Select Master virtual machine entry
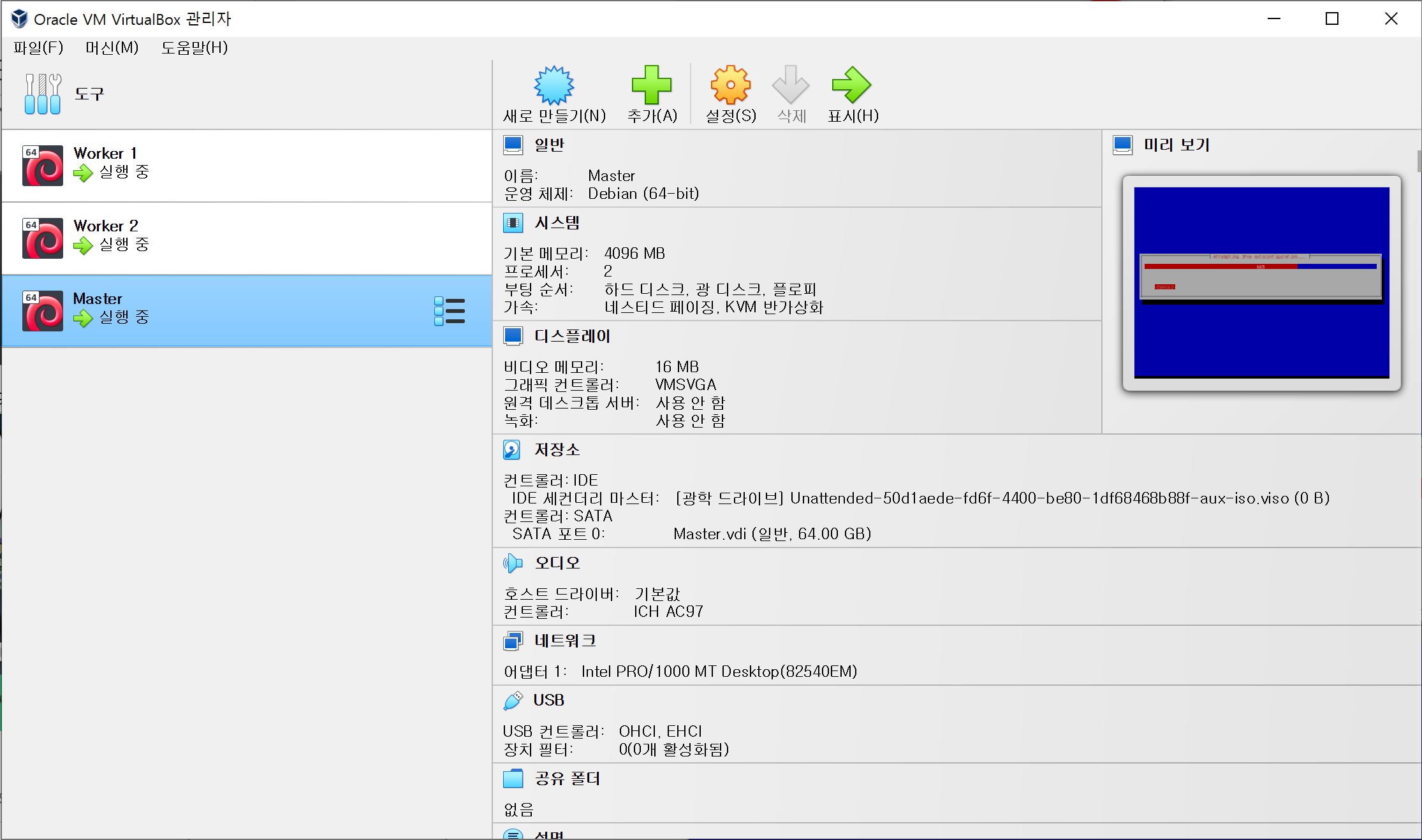 pyautogui.click(x=247, y=311)
